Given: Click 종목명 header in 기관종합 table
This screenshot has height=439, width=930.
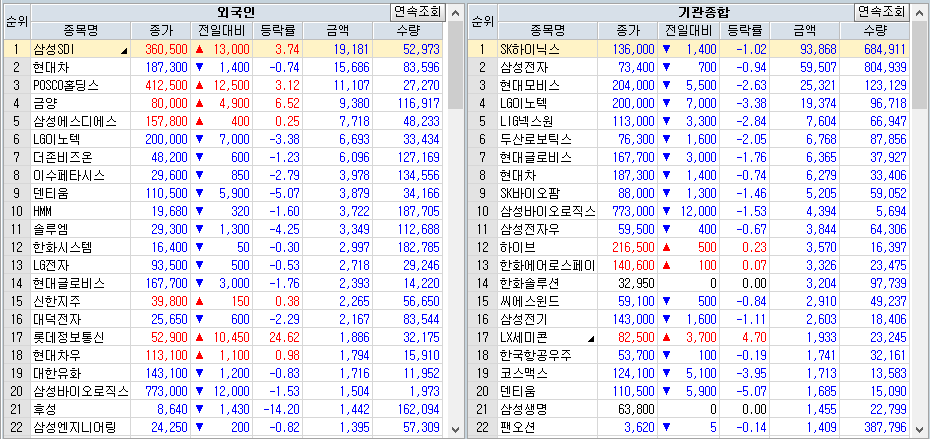Looking at the screenshot, I should 548,31.
